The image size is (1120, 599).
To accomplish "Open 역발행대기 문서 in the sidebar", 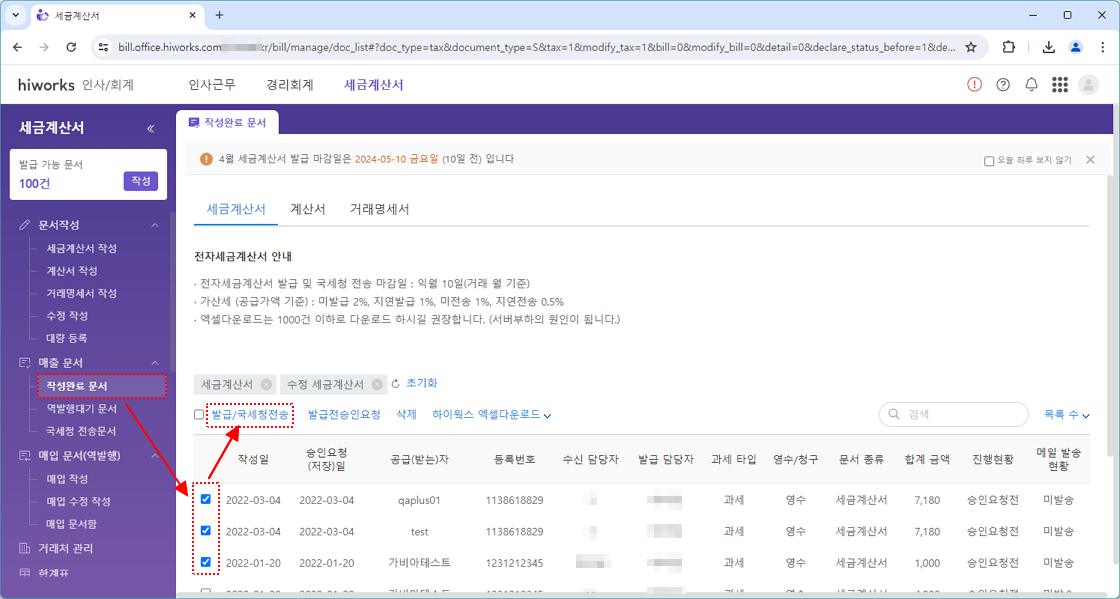I will (x=81, y=409).
